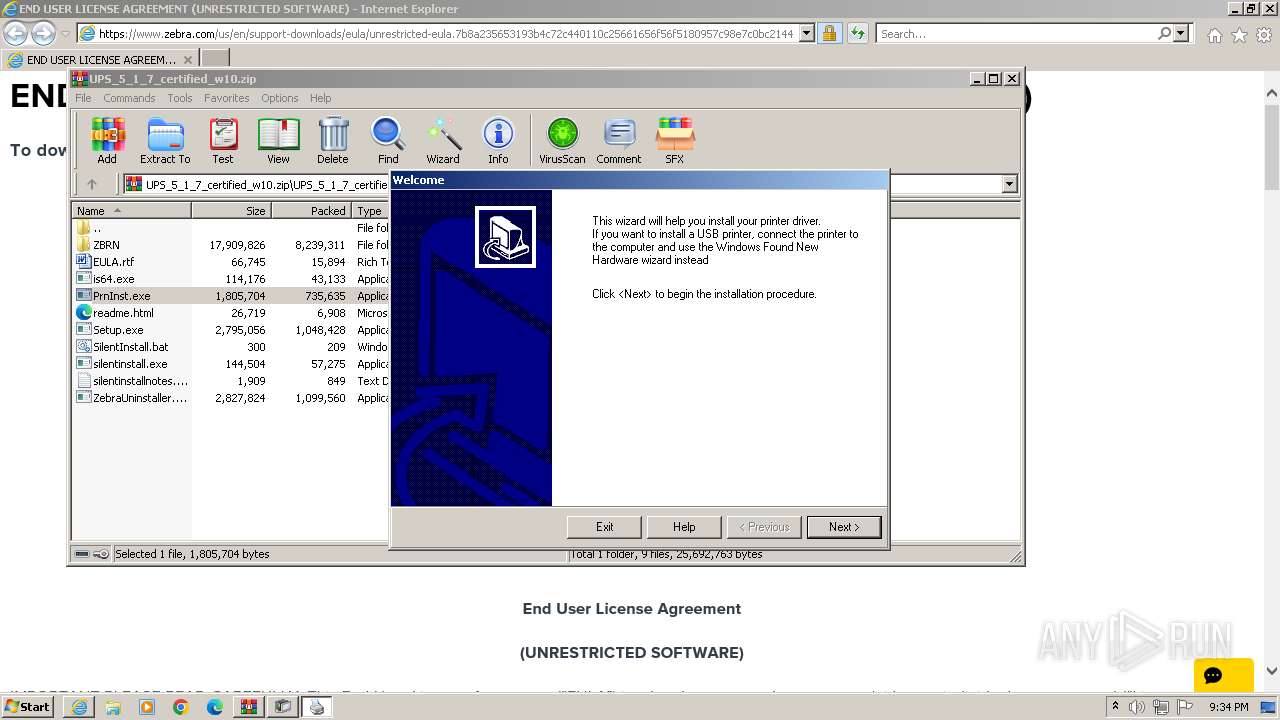Open a new browser tab

point(215,59)
